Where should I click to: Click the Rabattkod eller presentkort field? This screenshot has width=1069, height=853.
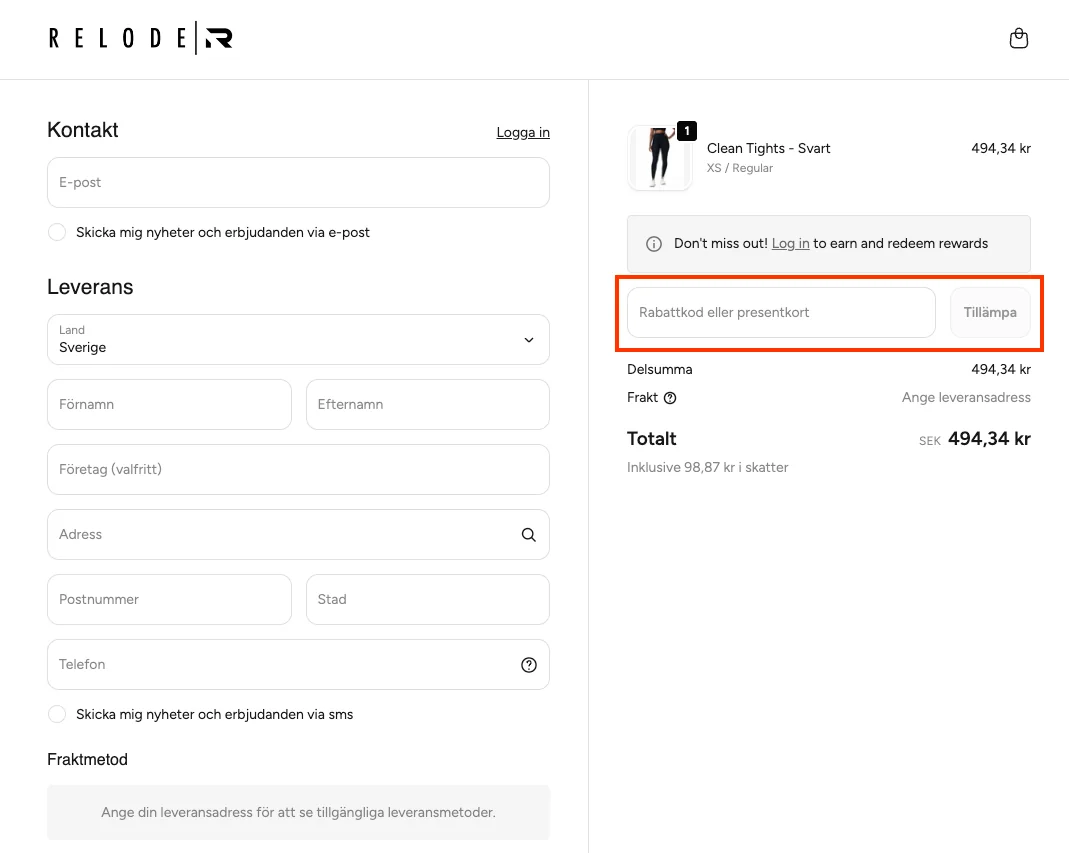[780, 313]
